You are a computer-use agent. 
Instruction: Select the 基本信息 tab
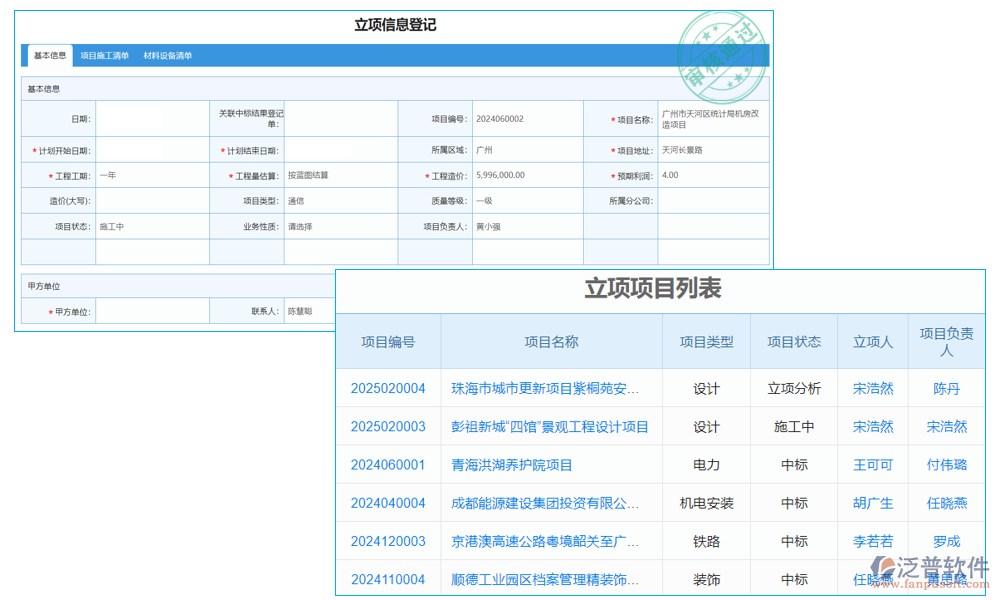point(50,55)
